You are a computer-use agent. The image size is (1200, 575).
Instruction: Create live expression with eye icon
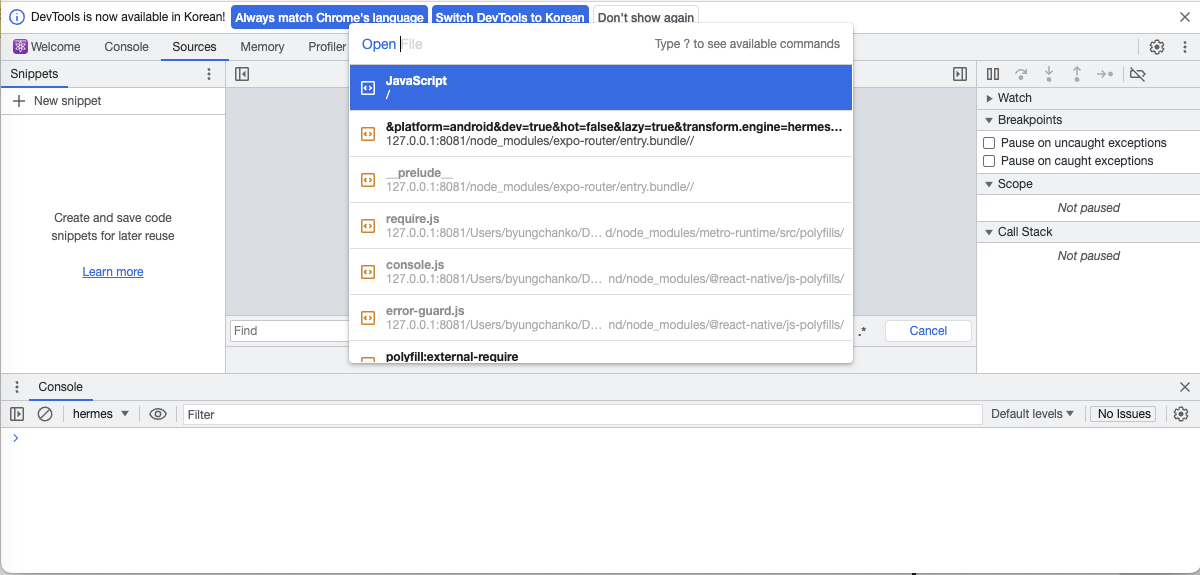point(158,414)
